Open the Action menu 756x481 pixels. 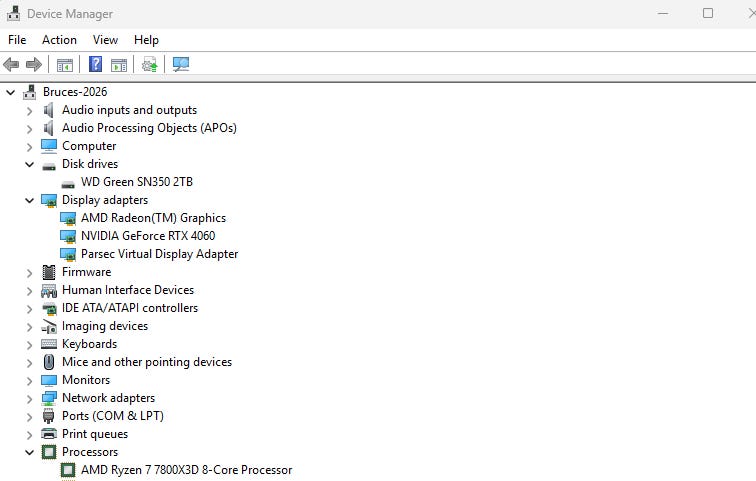59,40
